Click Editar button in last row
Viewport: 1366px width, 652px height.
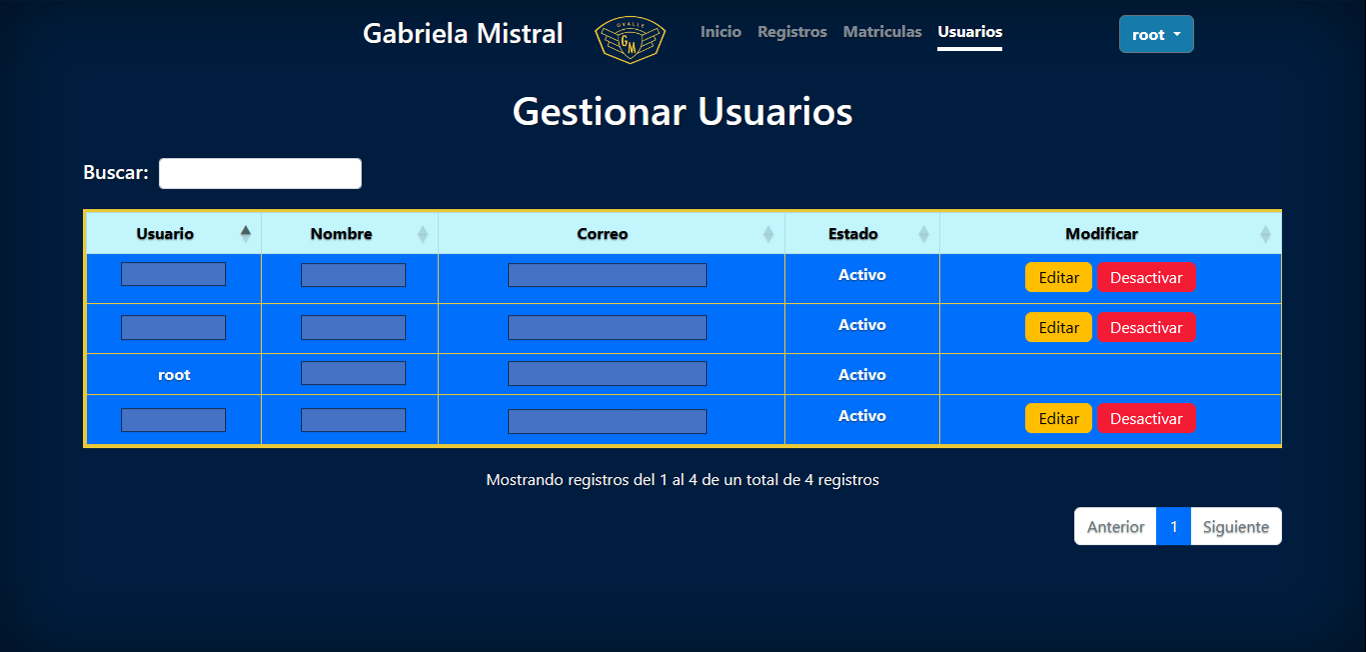pos(1058,418)
